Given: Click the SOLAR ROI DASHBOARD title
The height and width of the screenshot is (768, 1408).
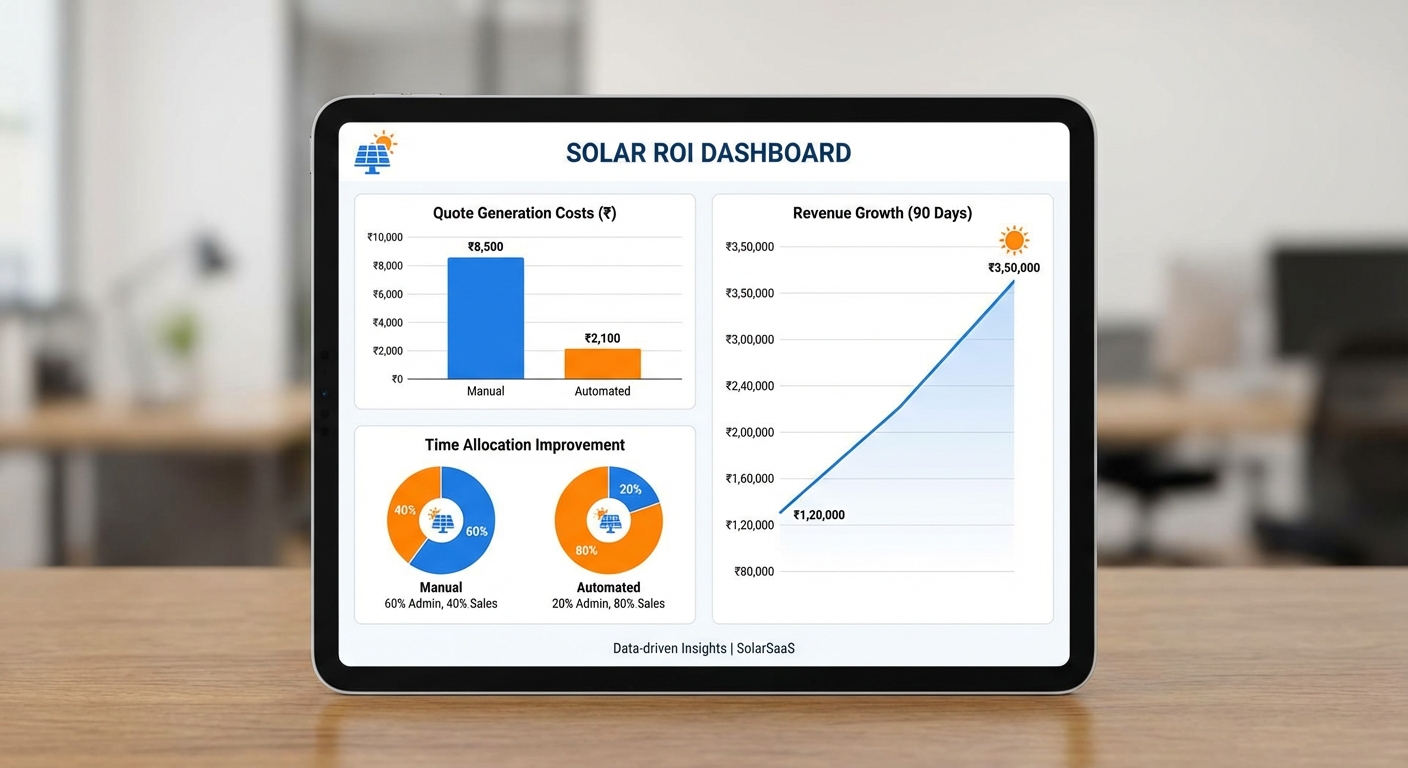Looking at the screenshot, I should click(x=708, y=152).
